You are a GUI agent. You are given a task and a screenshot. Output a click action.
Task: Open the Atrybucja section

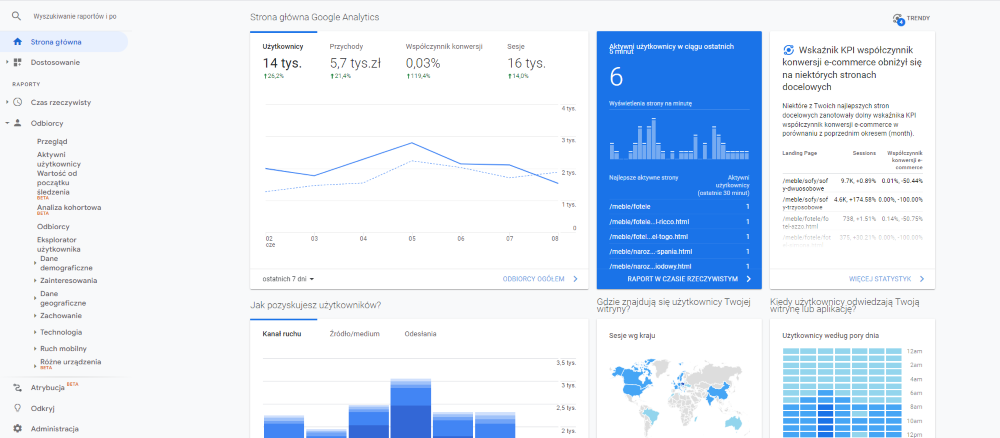click(48, 388)
